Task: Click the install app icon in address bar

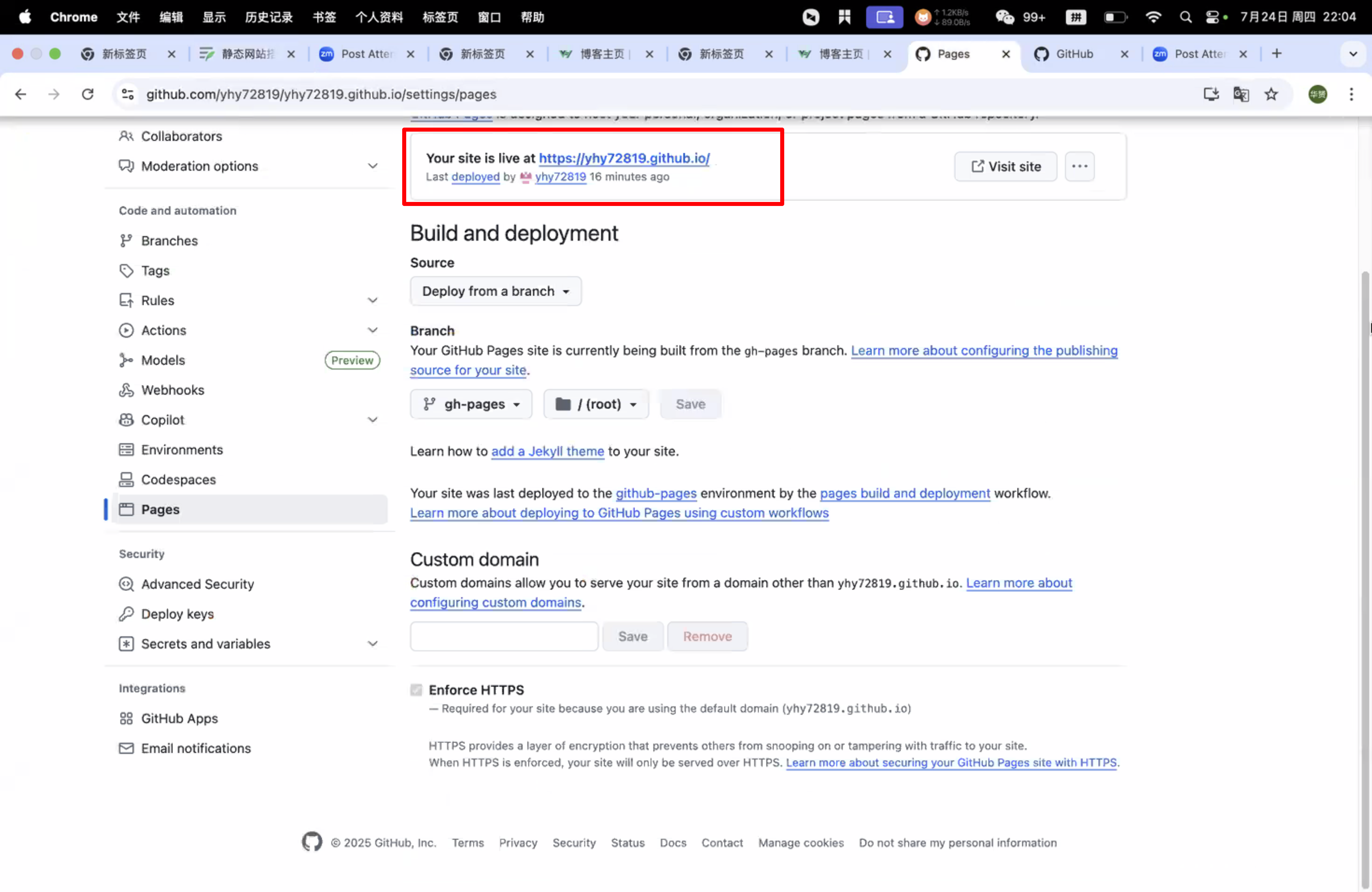Action: click(x=1211, y=94)
